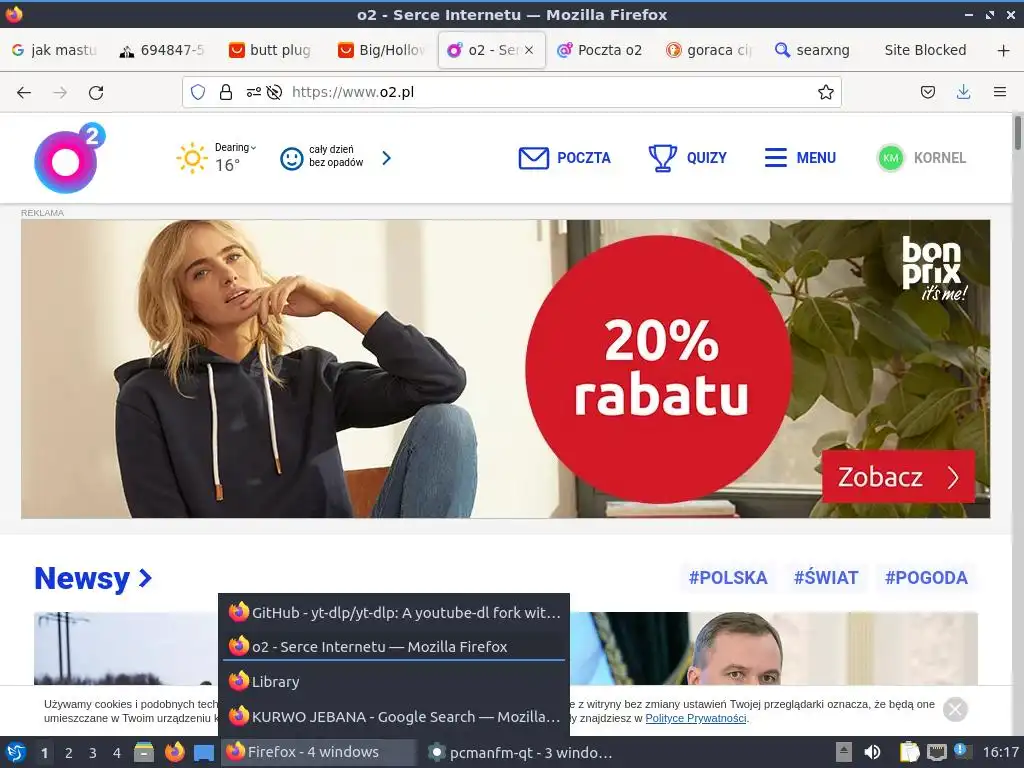Switch to virtual desktop 2
1024x768 pixels.
coord(69,753)
